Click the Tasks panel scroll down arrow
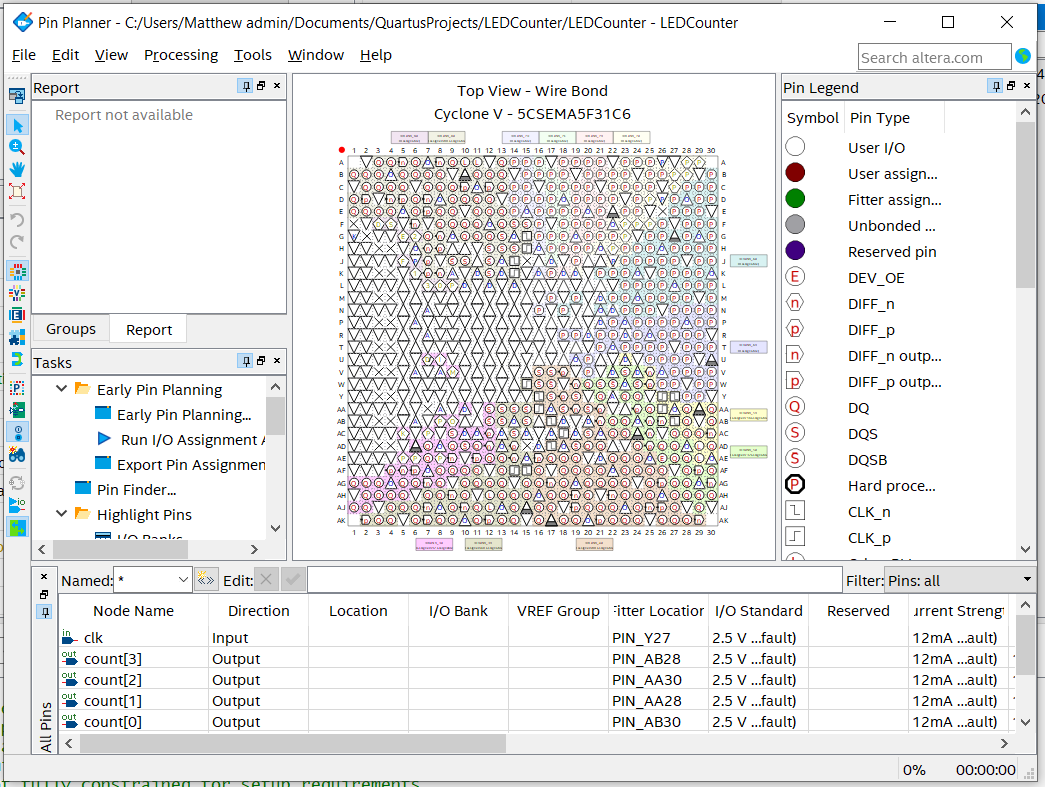 click(x=276, y=528)
